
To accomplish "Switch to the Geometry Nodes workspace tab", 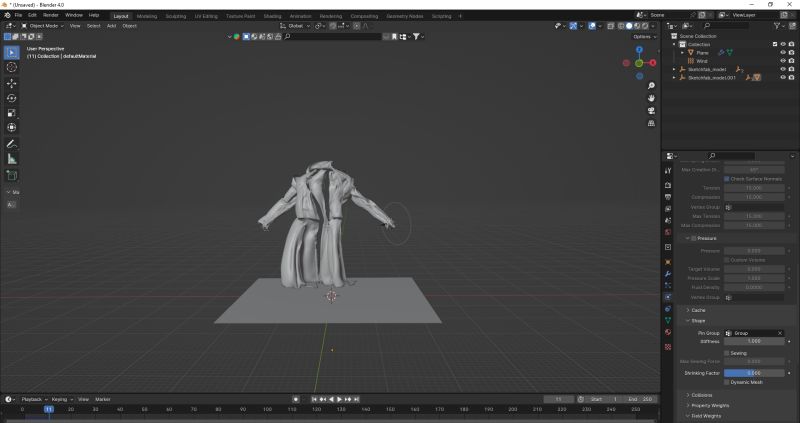I will tap(405, 16).
